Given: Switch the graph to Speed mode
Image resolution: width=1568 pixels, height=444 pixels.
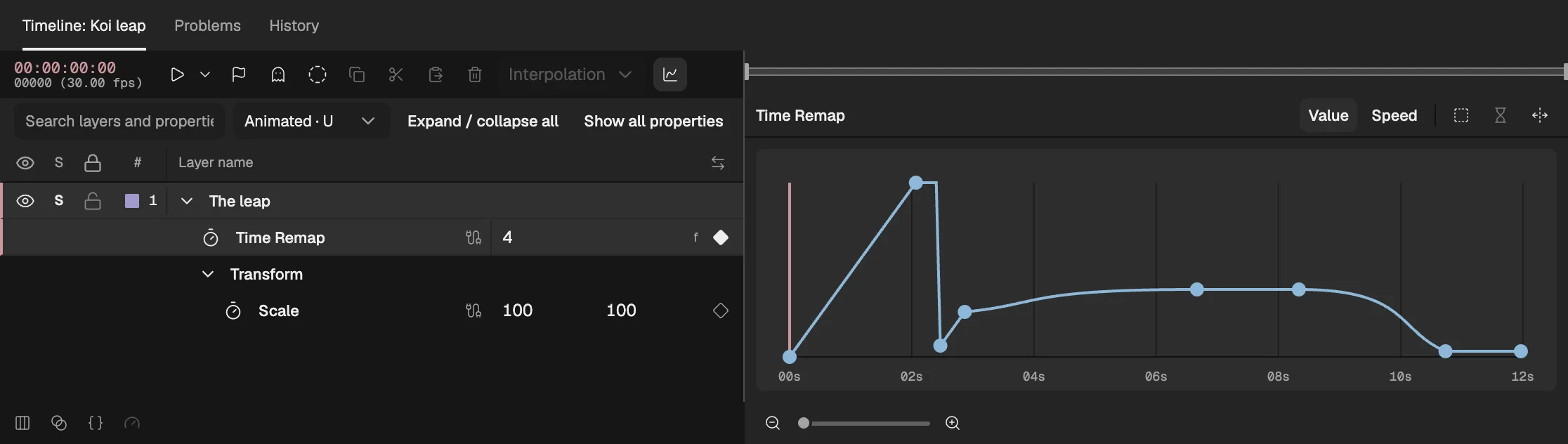Looking at the screenshot, I should [x=1394, y=115].
